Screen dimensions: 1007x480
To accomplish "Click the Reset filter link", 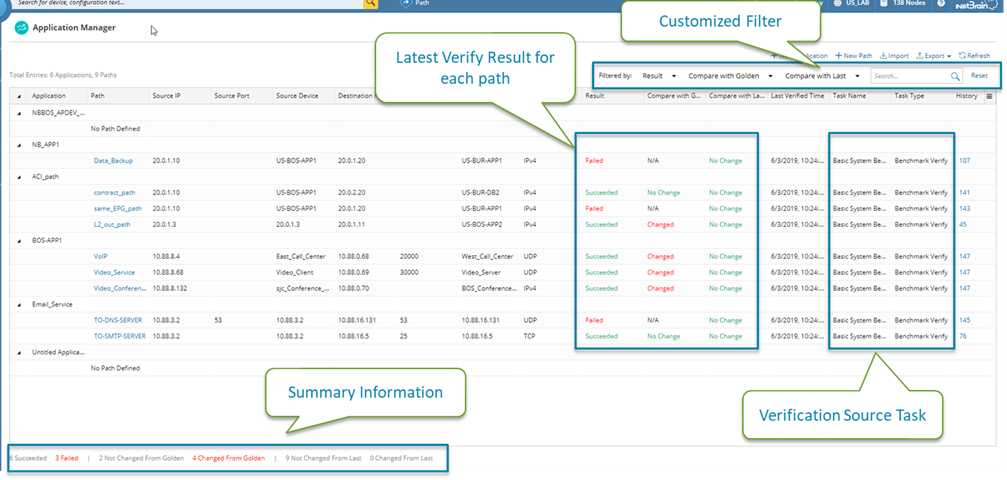I will [x=979, y=76].
